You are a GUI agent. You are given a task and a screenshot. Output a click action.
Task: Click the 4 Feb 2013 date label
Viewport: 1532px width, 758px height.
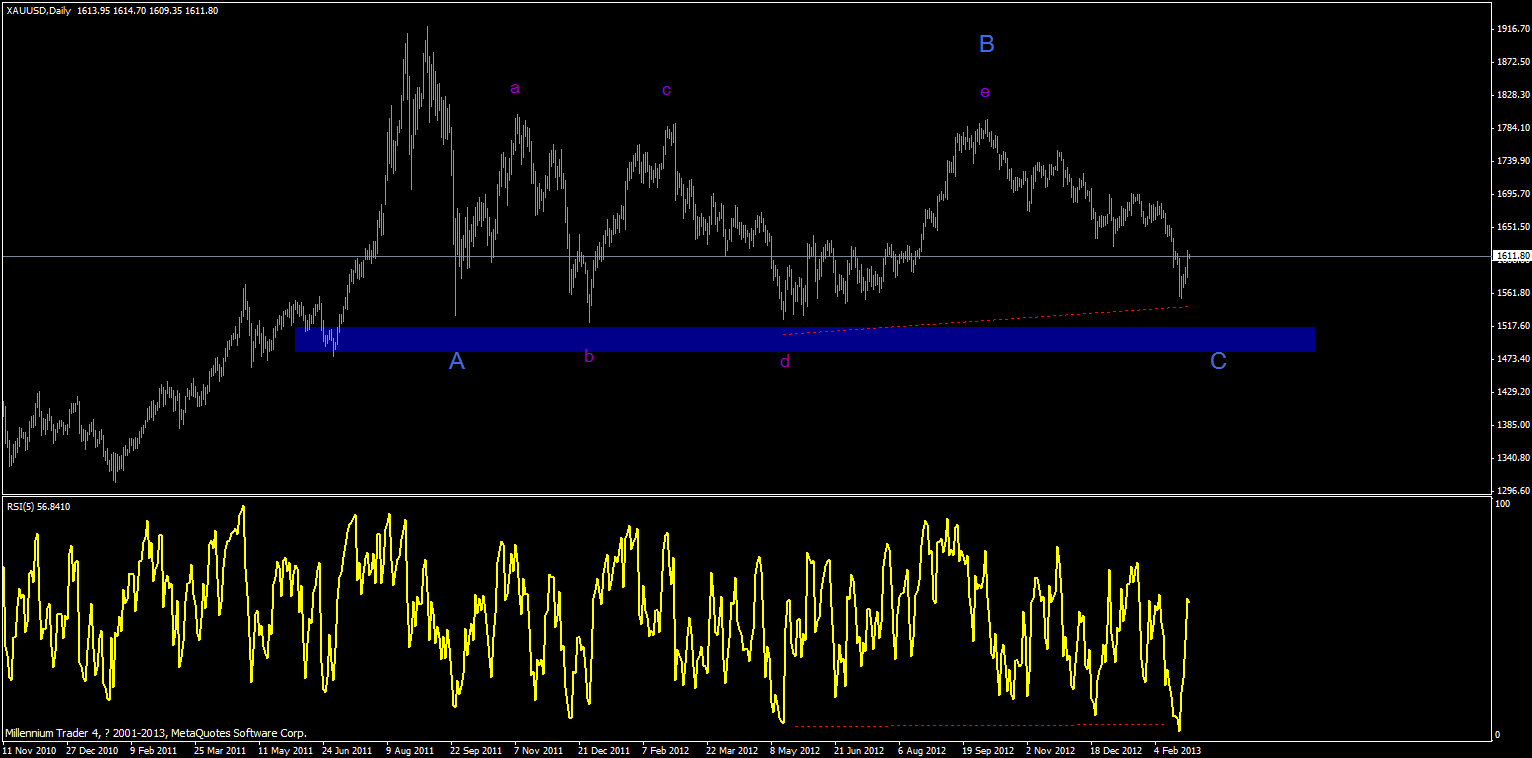(1177, 749)
